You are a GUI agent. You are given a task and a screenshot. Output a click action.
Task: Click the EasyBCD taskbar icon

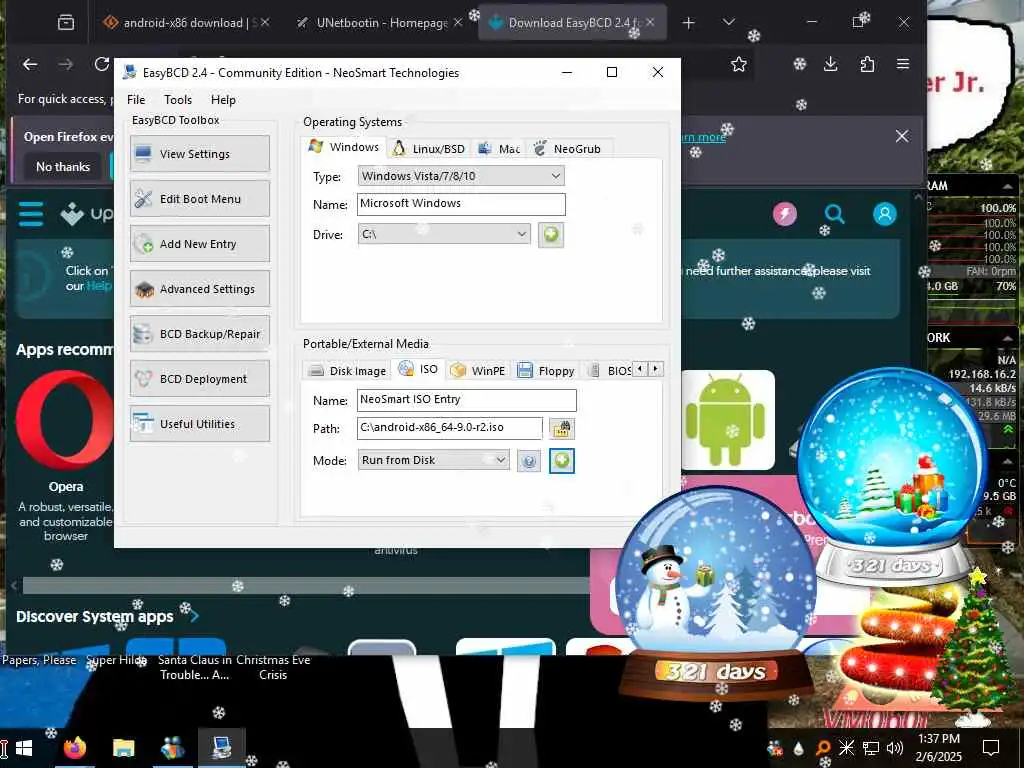[221, 748]
